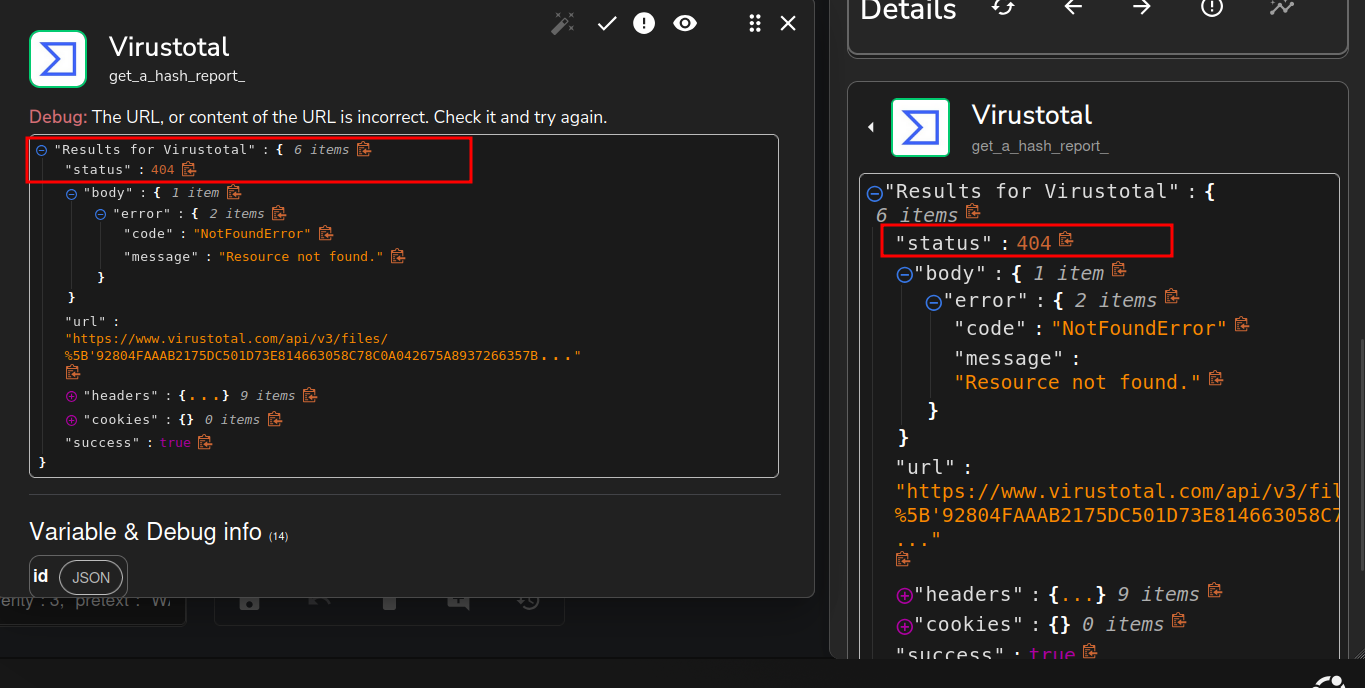1365x688 pixels.
Task: Click the chart icon in Details header
Action: [1281, 8]
